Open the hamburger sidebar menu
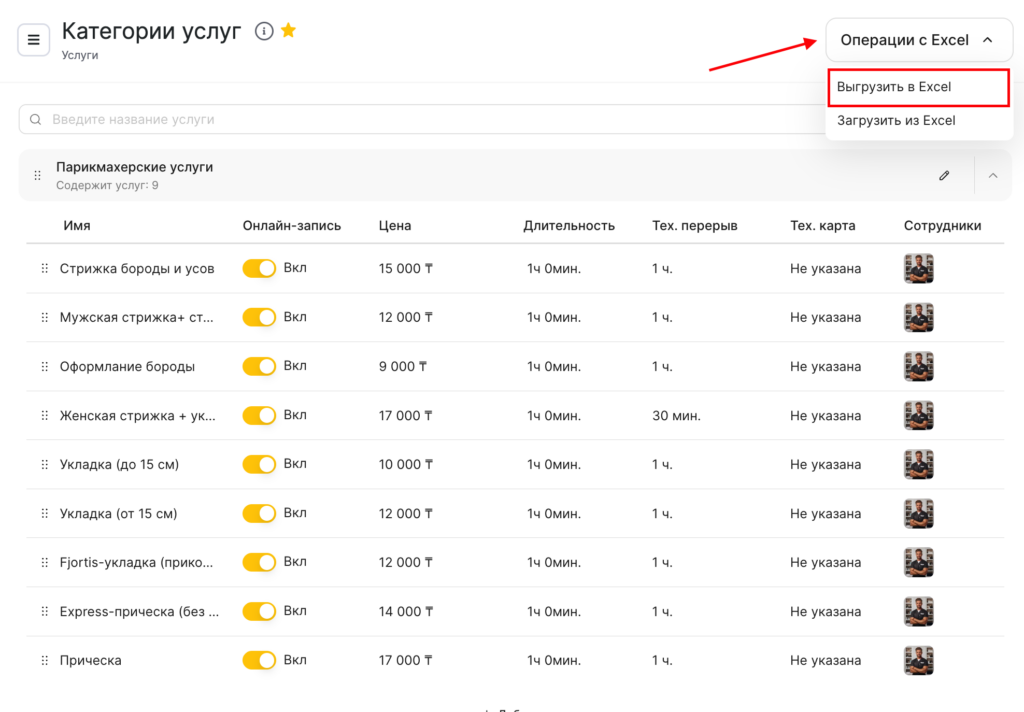The image size is (1024, 712). 34,40
